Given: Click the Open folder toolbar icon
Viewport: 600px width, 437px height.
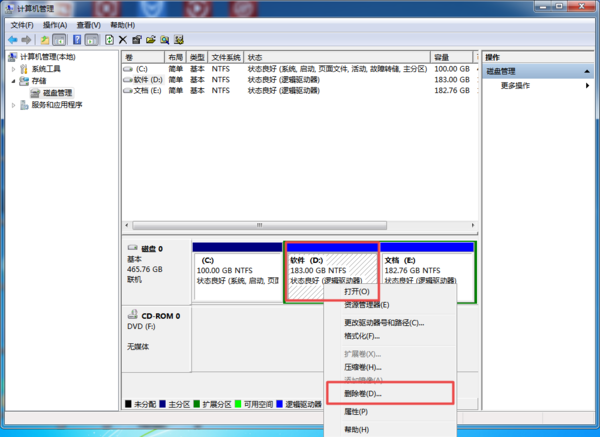Looking at the screenshot, I should coord(151,39).
